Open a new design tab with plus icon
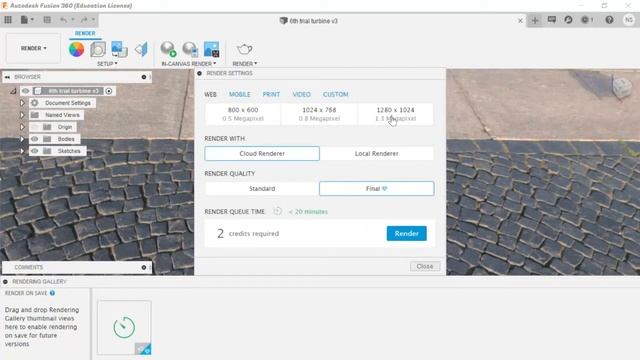640x360 pixels. 535,20
